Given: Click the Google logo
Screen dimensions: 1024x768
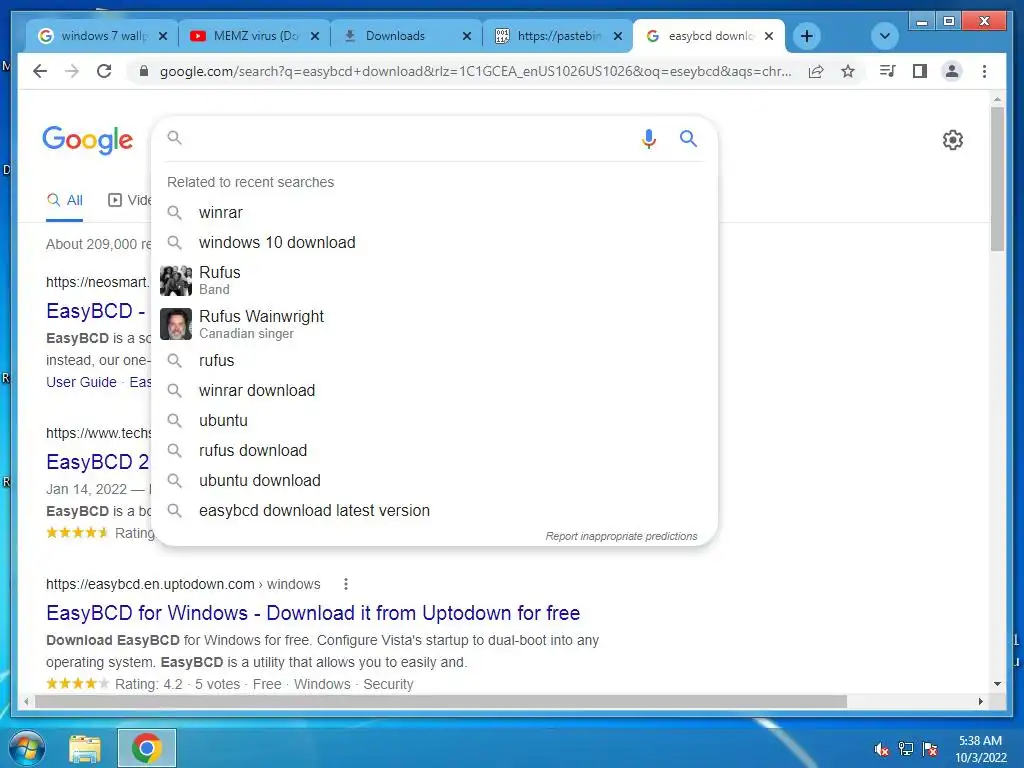Looking at the screenshot, I should coord(88,140).
